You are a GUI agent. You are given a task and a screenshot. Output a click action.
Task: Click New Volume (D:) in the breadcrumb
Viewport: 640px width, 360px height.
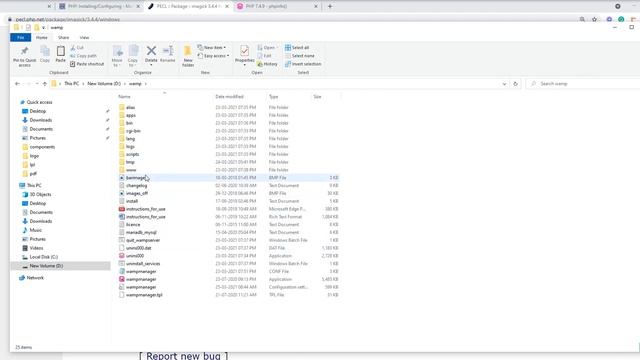104,84
